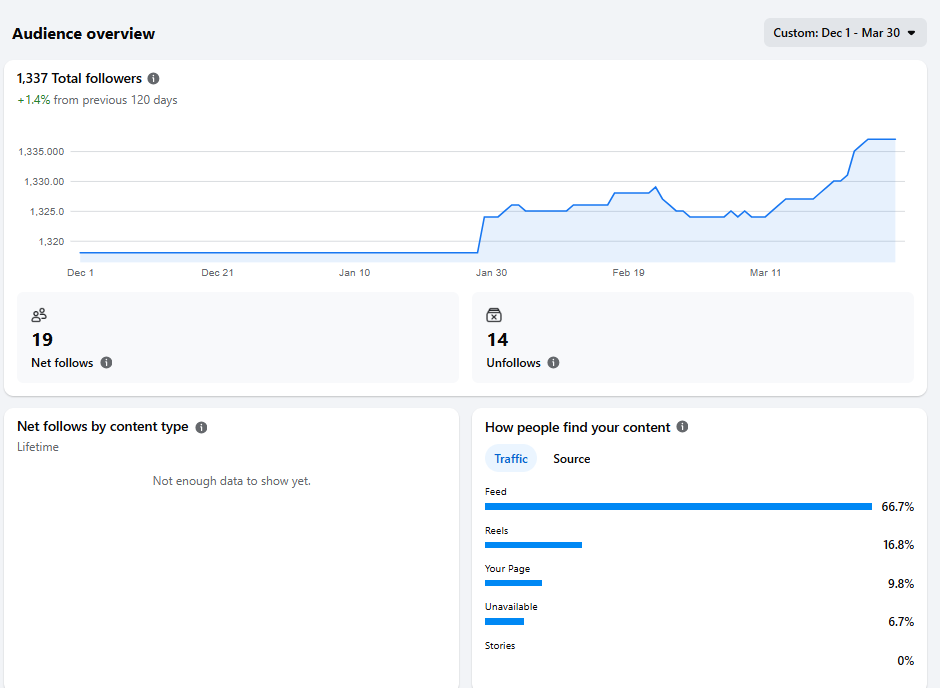The image size is (940, 688).
Task: Open info tooltip for Net follows by content type
Action: point(201,426)
